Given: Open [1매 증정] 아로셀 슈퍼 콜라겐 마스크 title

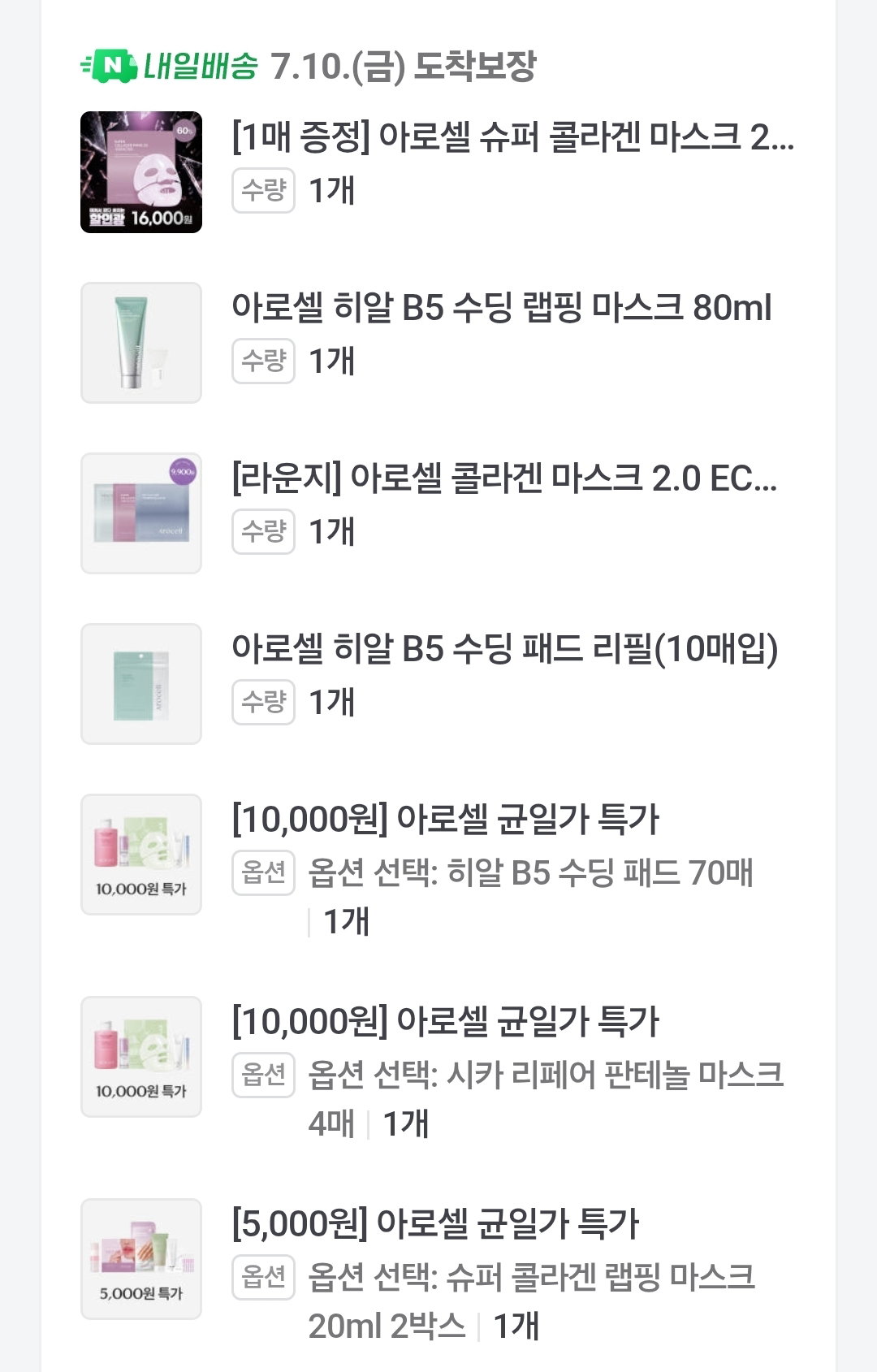Looking at the screenshot, I should coord(513,137).
